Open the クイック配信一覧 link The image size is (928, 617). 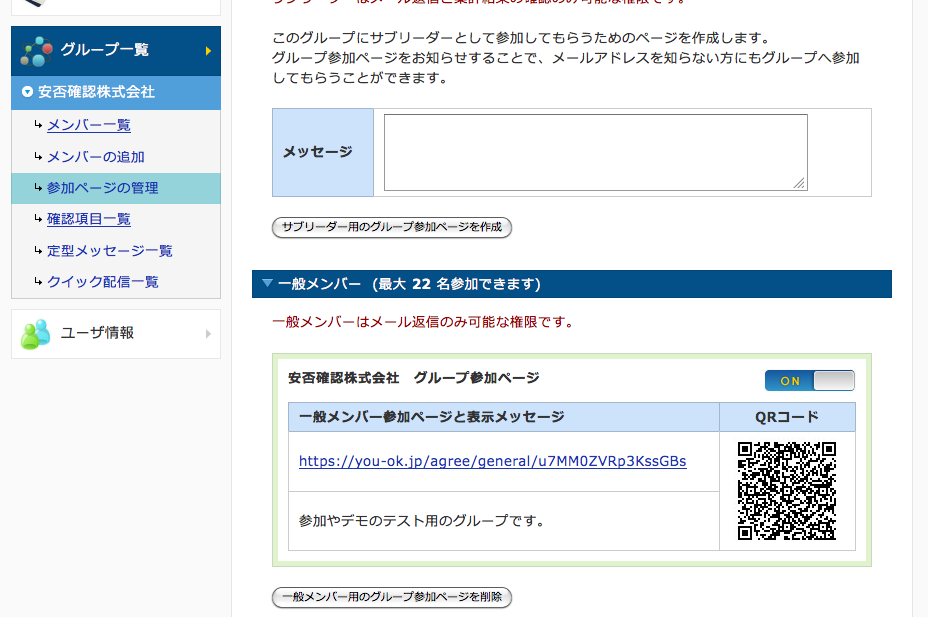point(102,282)
